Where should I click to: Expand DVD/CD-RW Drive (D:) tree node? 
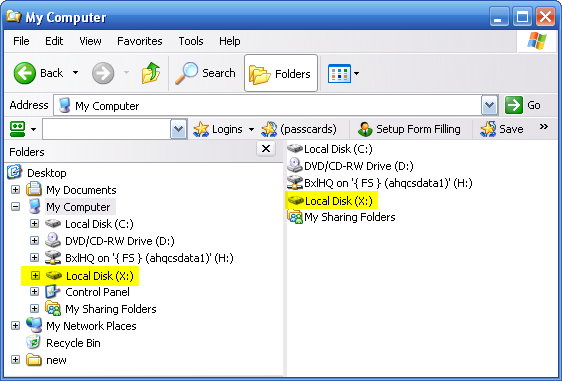pos(34,240)
